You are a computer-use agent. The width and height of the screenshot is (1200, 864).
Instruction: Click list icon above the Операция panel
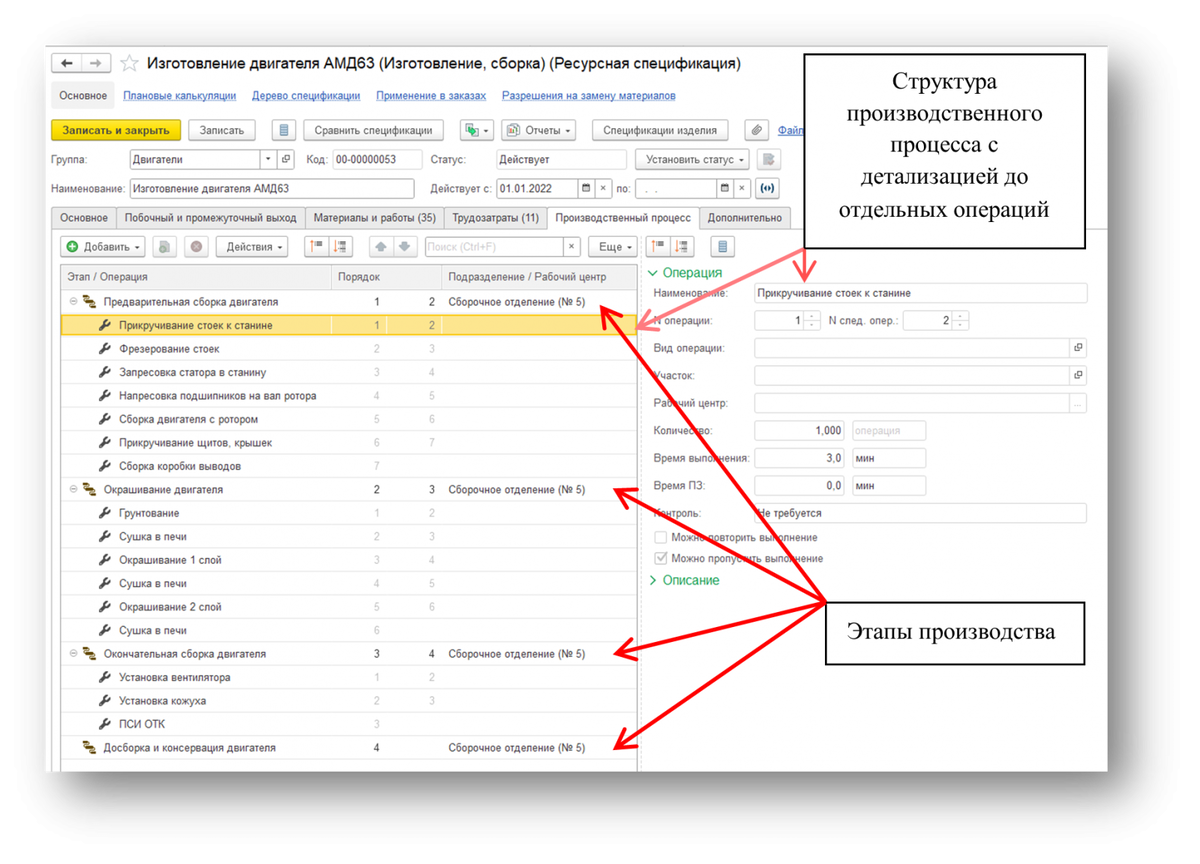click(723, 246)
